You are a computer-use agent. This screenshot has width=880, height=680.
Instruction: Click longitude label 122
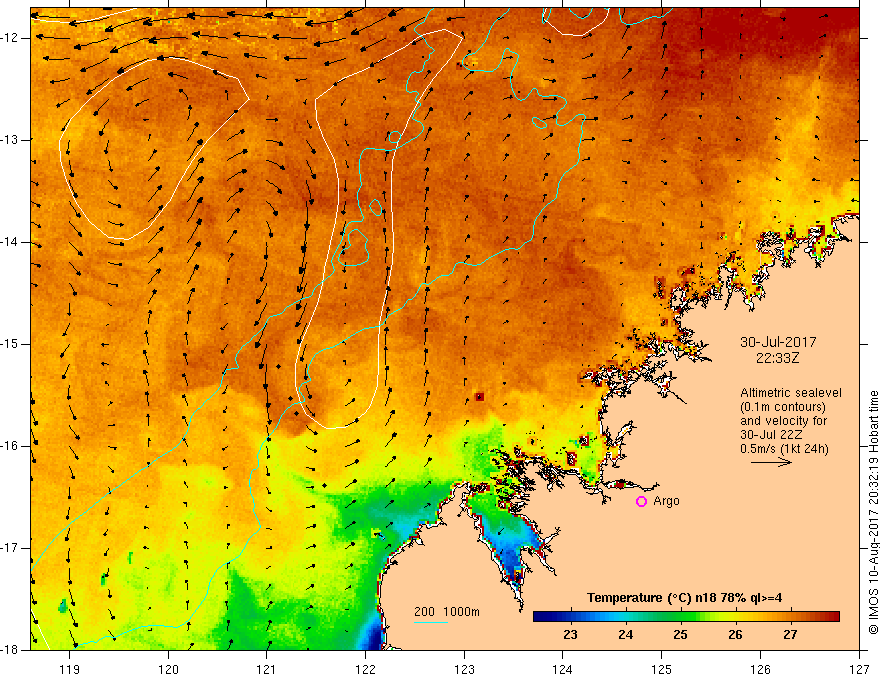[365, 669]
